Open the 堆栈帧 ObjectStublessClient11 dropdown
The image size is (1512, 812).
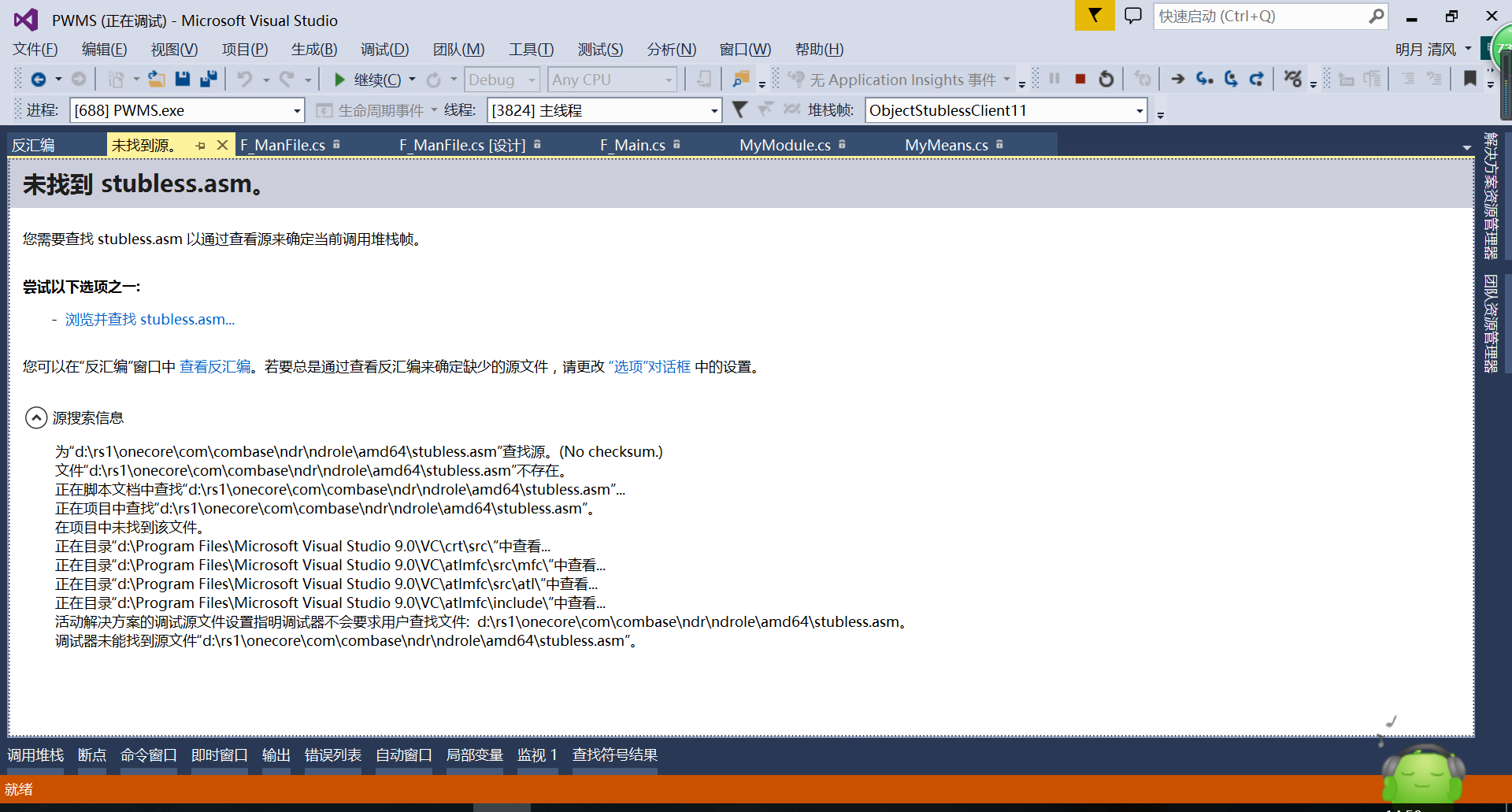click(1140, 110)
